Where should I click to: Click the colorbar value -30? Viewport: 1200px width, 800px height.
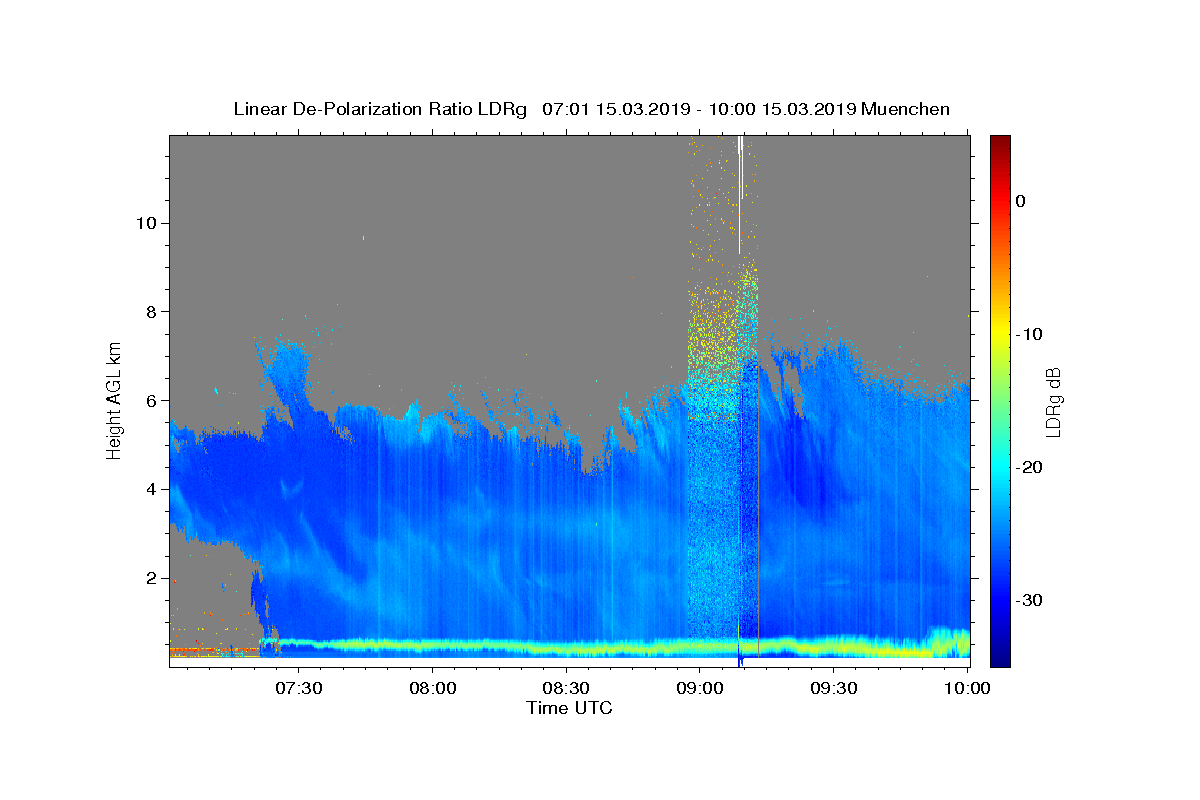tap(1029, 600)
